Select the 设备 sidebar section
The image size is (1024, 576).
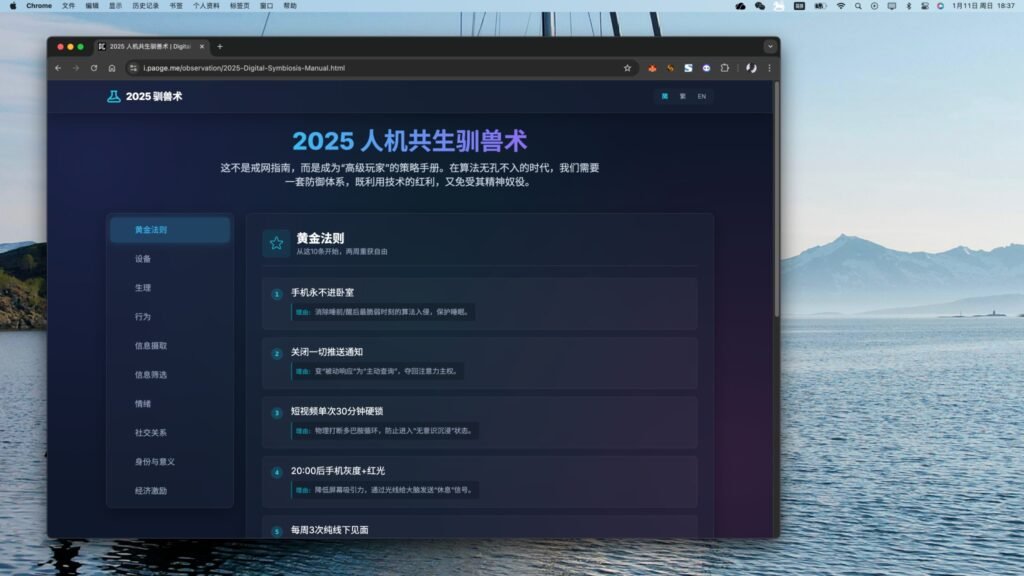pyautogui.click(x=143, y=259)
